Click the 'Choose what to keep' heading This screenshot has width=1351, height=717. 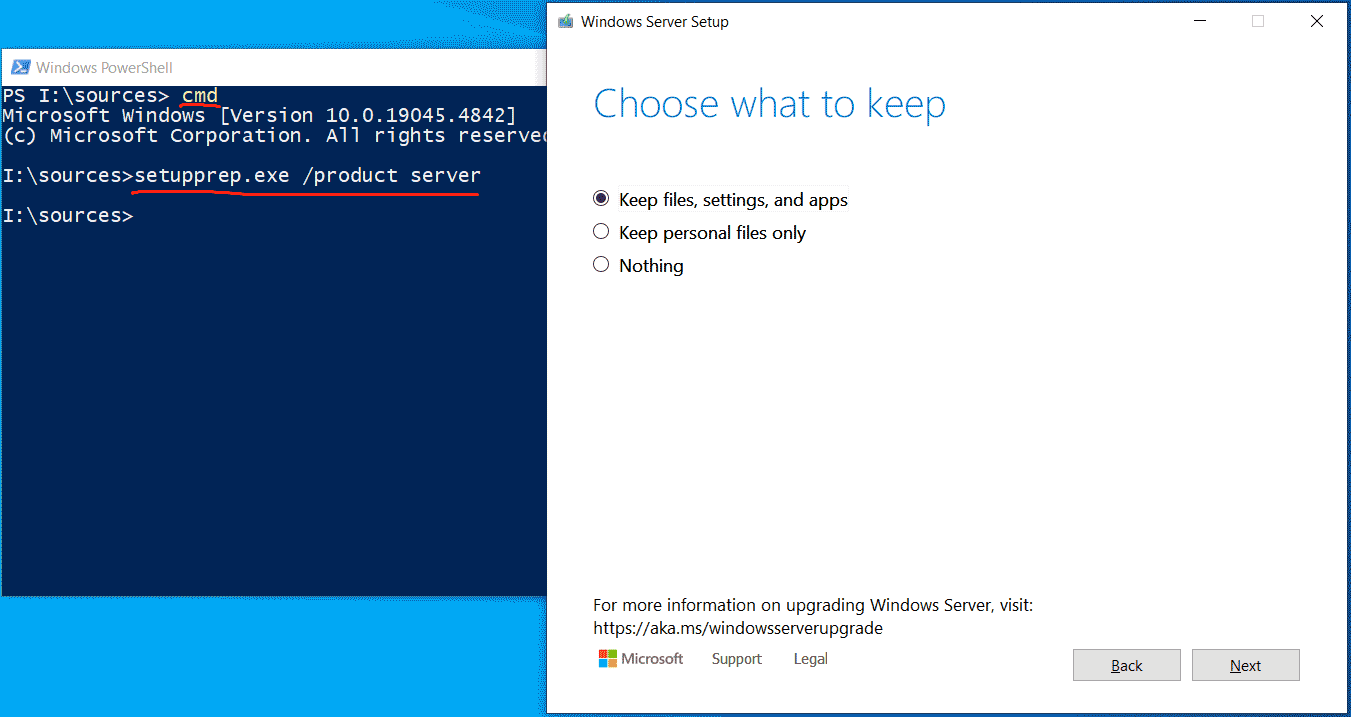pyautogui.click(x=770, y=104)
